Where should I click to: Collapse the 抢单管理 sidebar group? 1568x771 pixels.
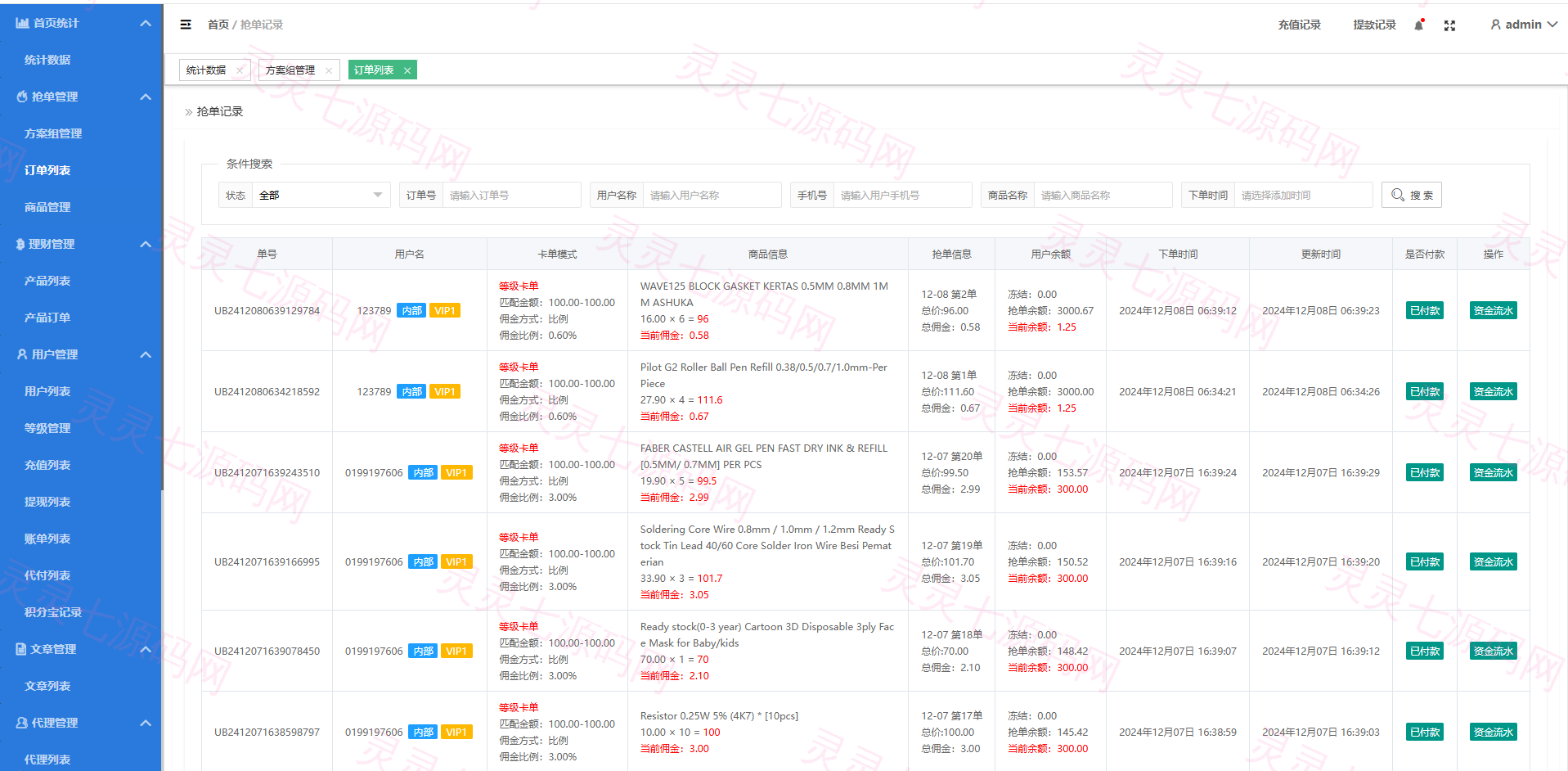click(146, 97)
